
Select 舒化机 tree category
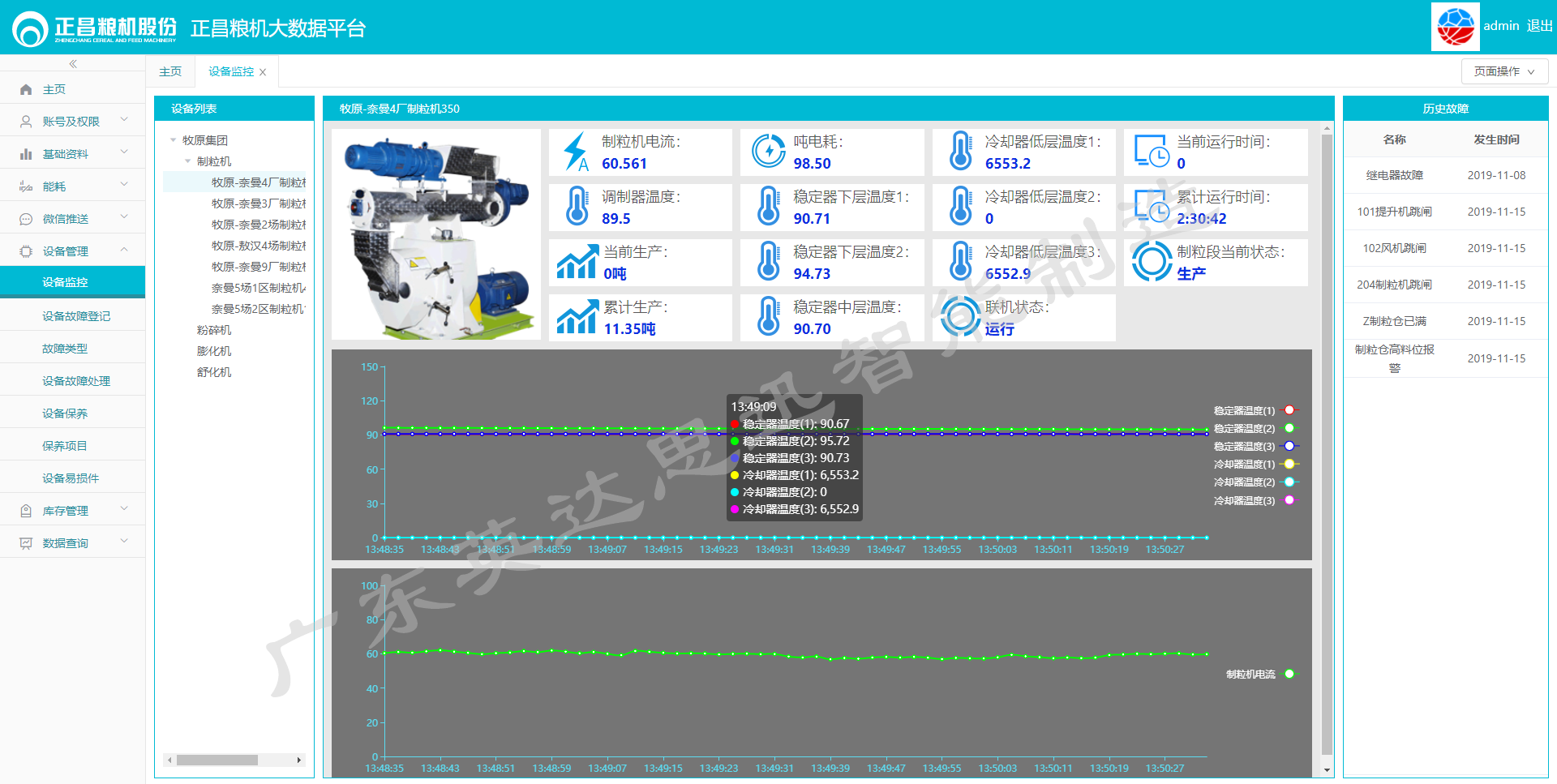click(x=214, y=372)
